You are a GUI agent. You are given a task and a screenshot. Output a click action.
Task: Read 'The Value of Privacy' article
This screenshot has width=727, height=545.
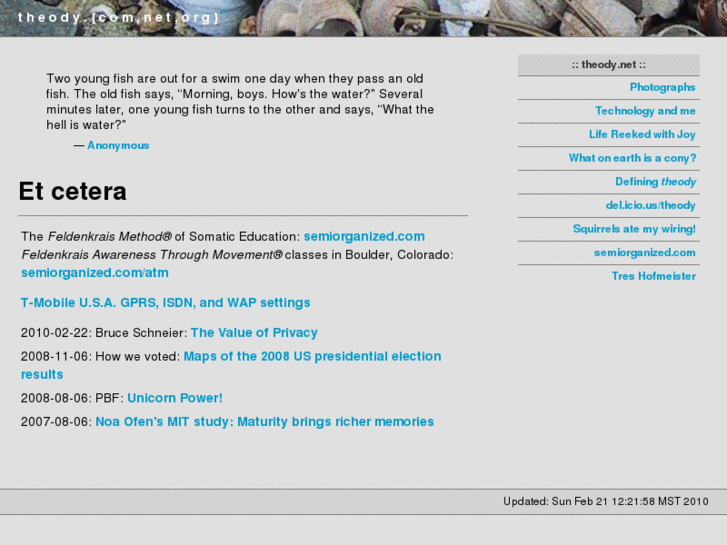pyautogui.click(x=254, y=332)
